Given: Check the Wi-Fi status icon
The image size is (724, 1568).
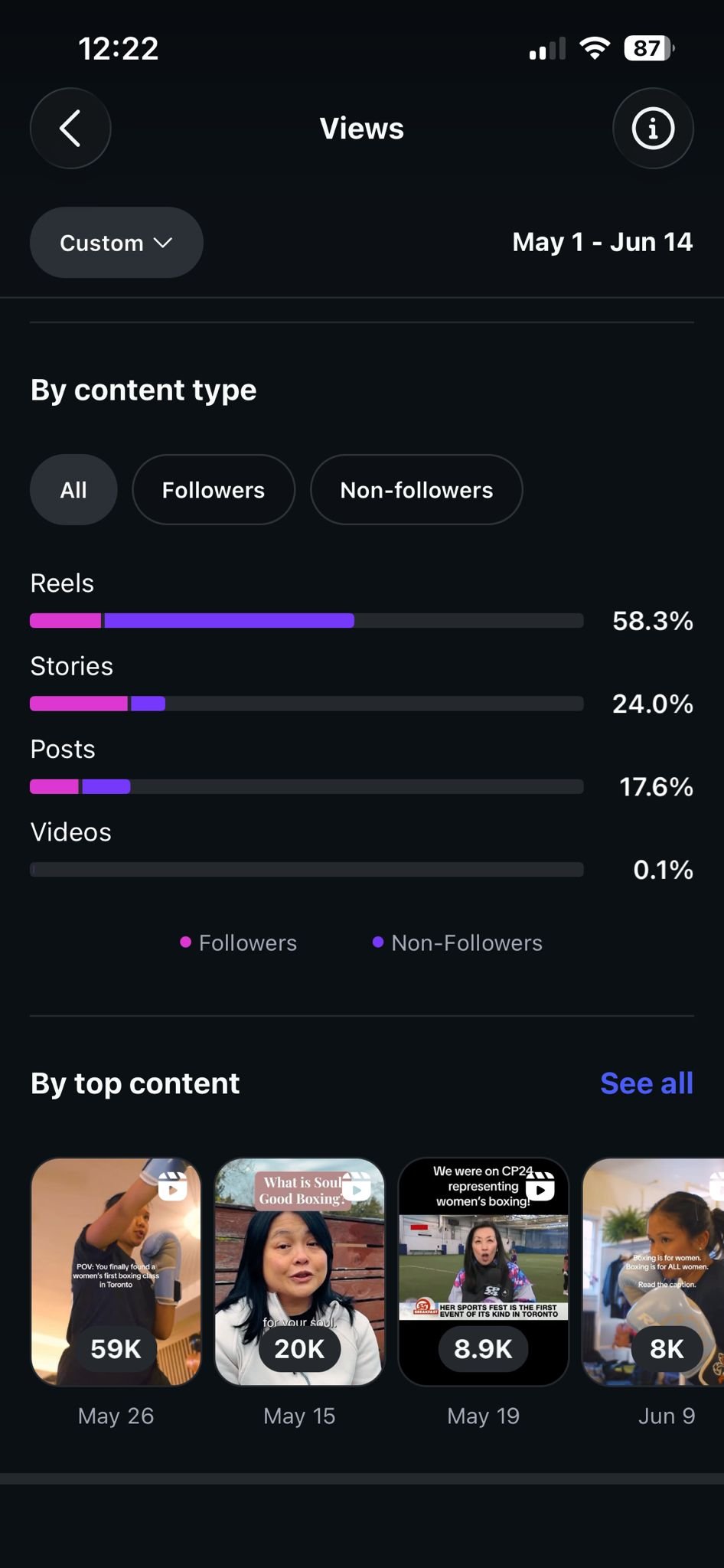Looking at the screenshot, I should [x=595, y=48].
